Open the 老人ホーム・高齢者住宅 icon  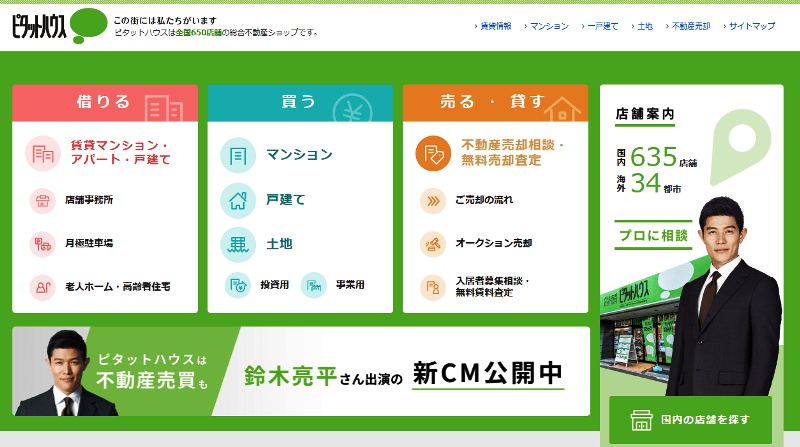coord(43,286)
